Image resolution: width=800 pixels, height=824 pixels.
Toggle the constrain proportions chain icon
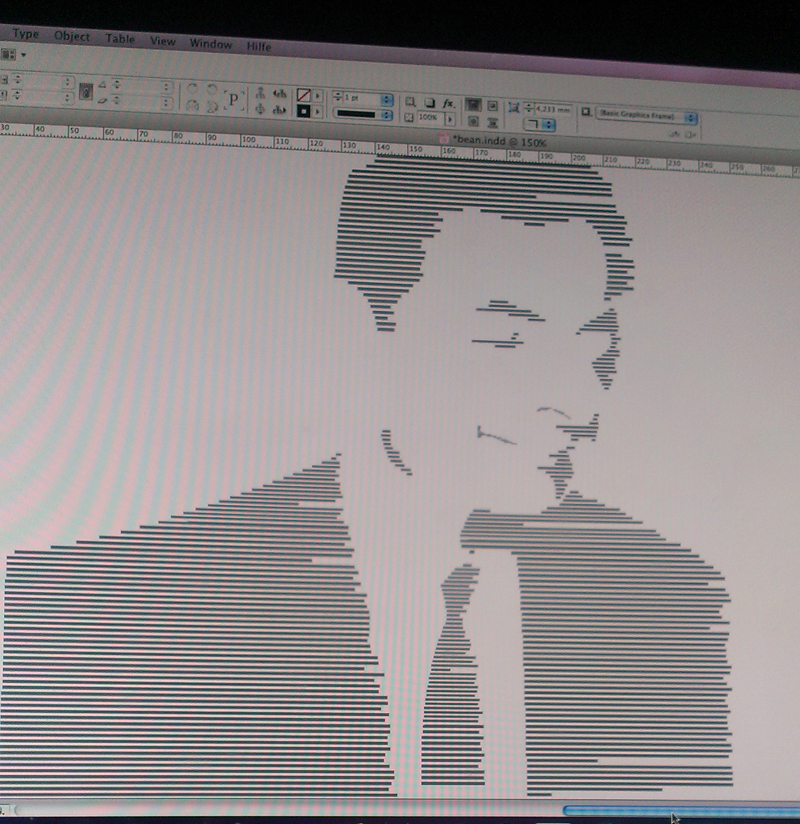click(86, 92)
